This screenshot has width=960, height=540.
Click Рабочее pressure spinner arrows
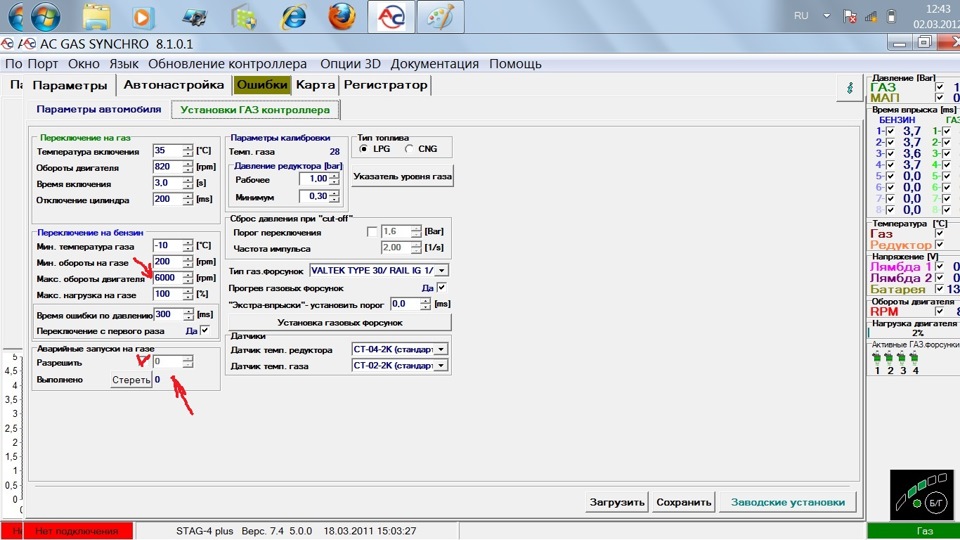click(x=334, y=179)
